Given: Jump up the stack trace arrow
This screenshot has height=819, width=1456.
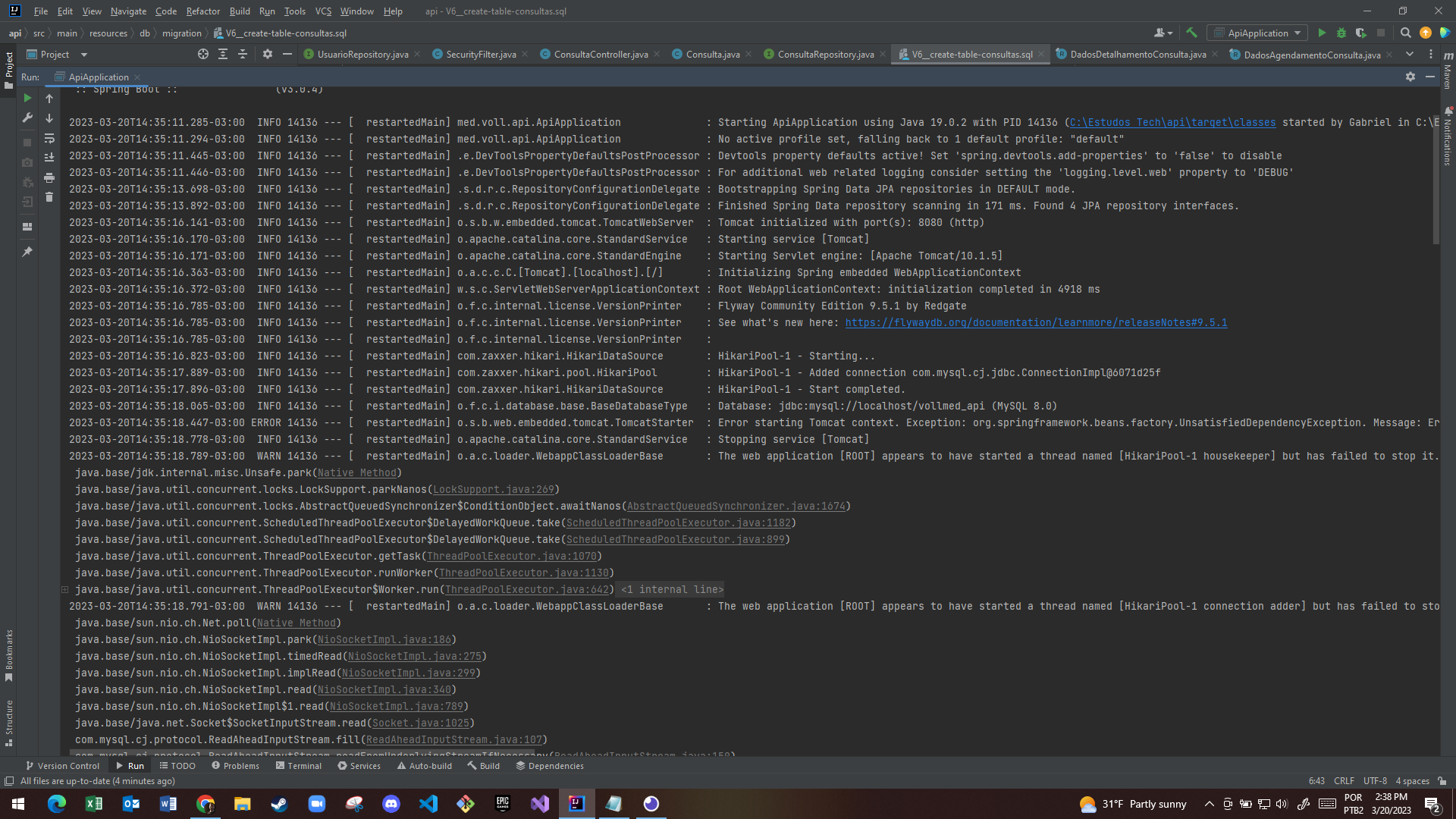Looking at the screenshot, I should (x=49, y=99).
